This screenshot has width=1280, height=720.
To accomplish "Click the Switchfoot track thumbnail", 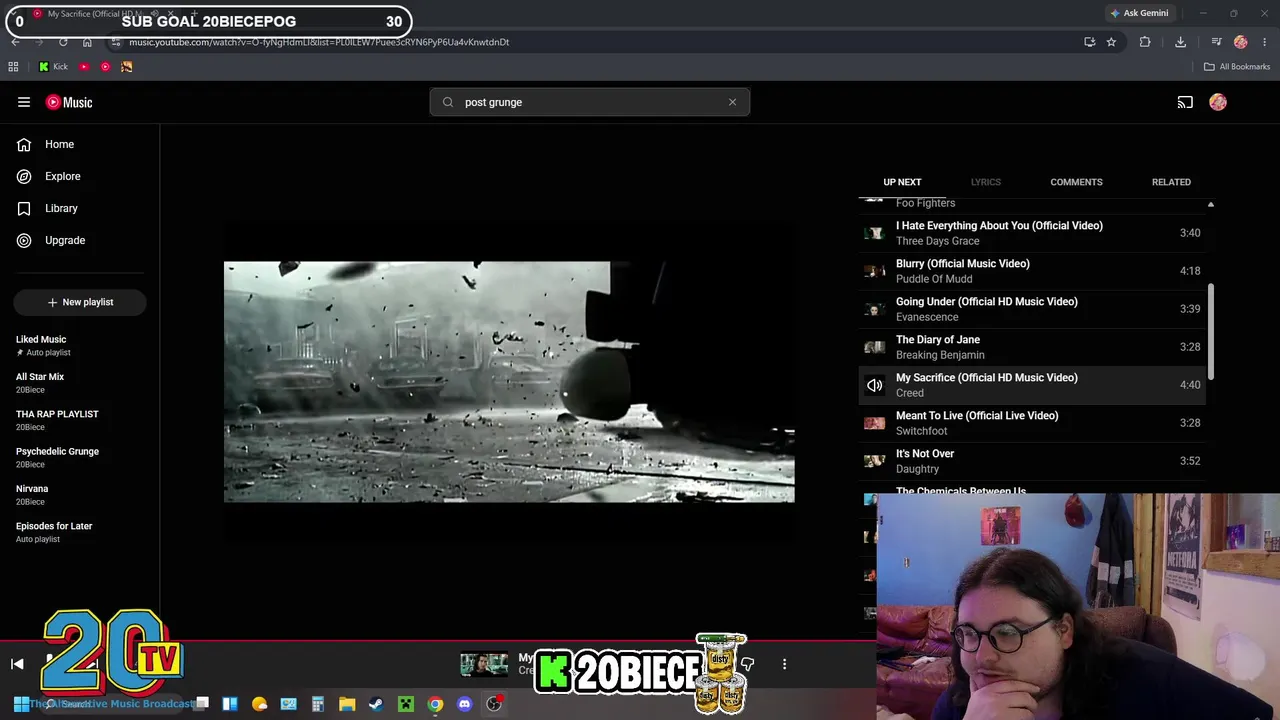I will 875,423.
